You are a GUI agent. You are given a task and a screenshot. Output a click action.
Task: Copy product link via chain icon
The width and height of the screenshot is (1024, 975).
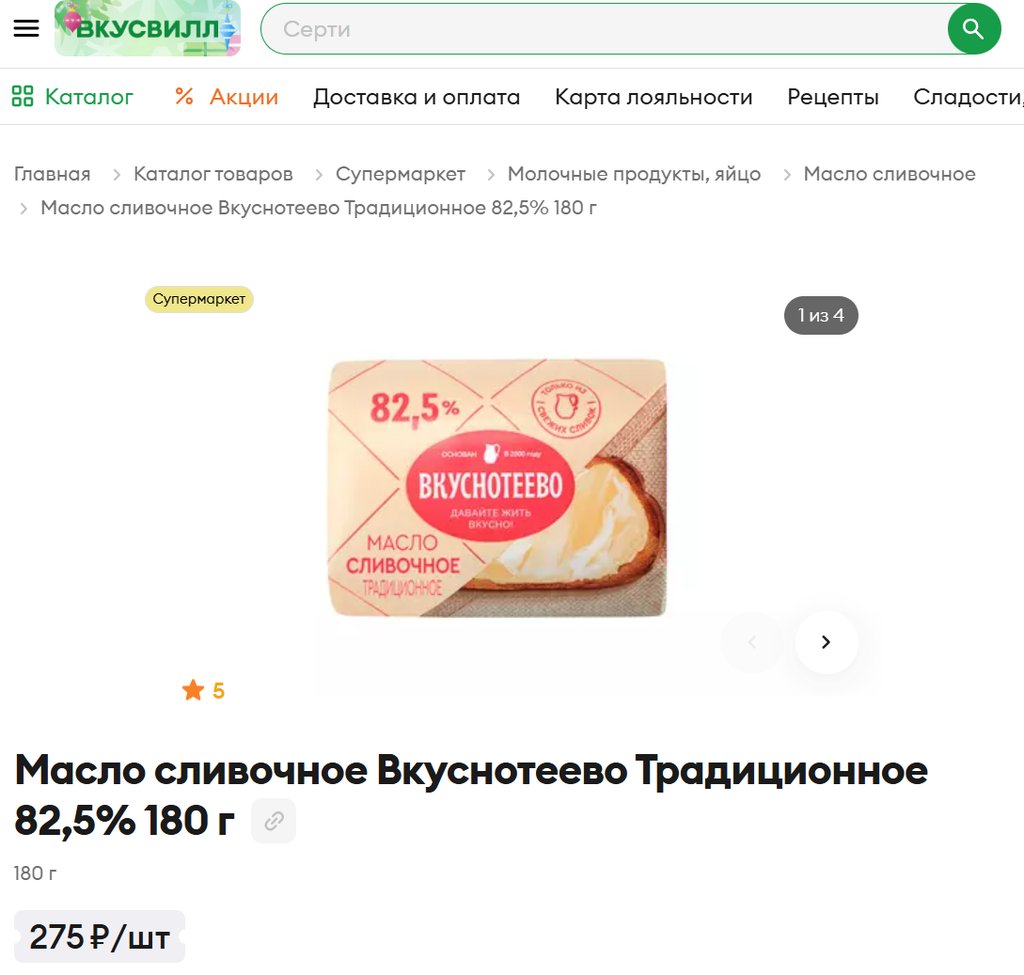(274, 820)
